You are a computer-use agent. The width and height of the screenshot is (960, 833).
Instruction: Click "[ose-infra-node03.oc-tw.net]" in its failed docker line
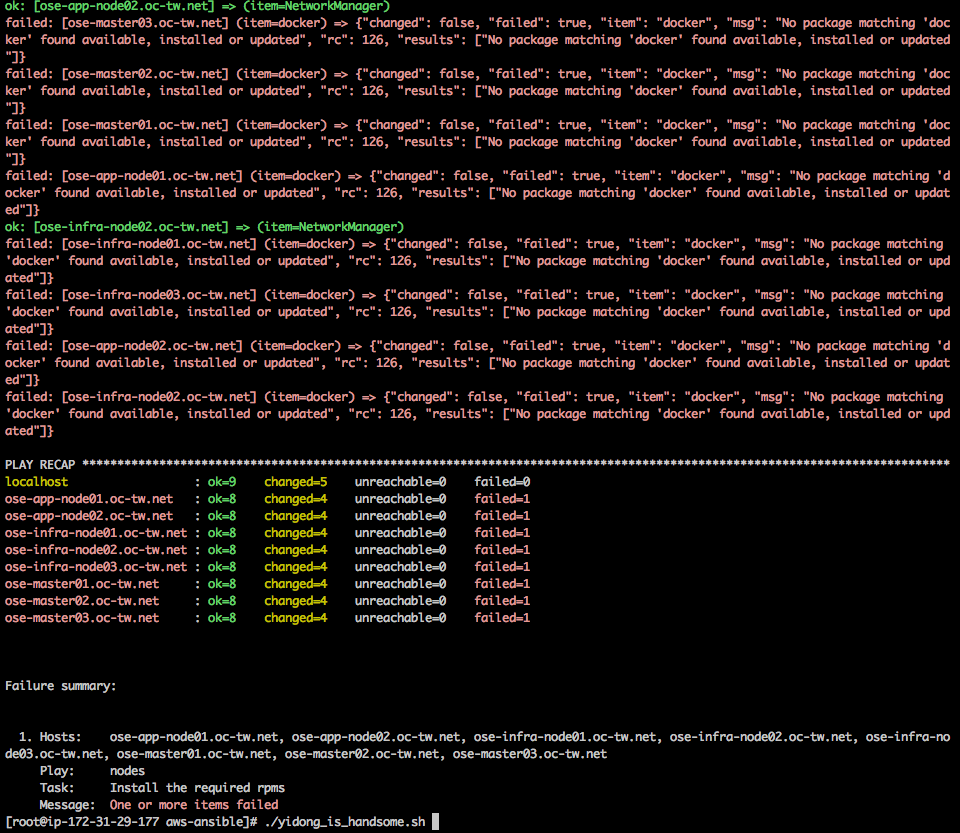coord(159,295)
